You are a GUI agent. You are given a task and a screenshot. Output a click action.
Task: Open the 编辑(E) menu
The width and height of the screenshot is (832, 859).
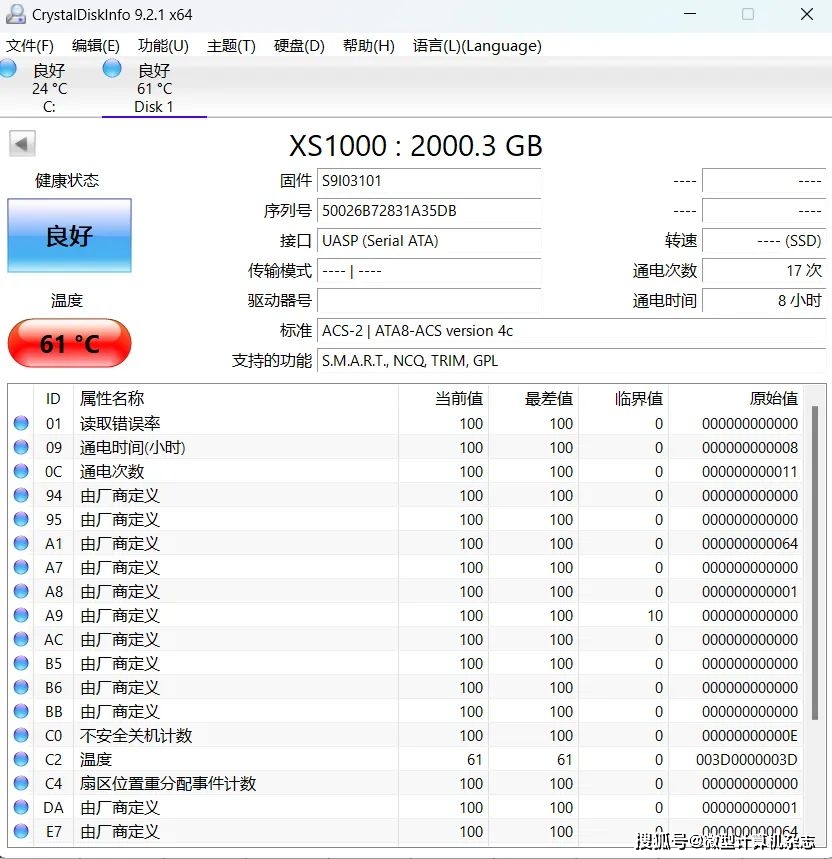pyautogui.click(x=95, y=46)
